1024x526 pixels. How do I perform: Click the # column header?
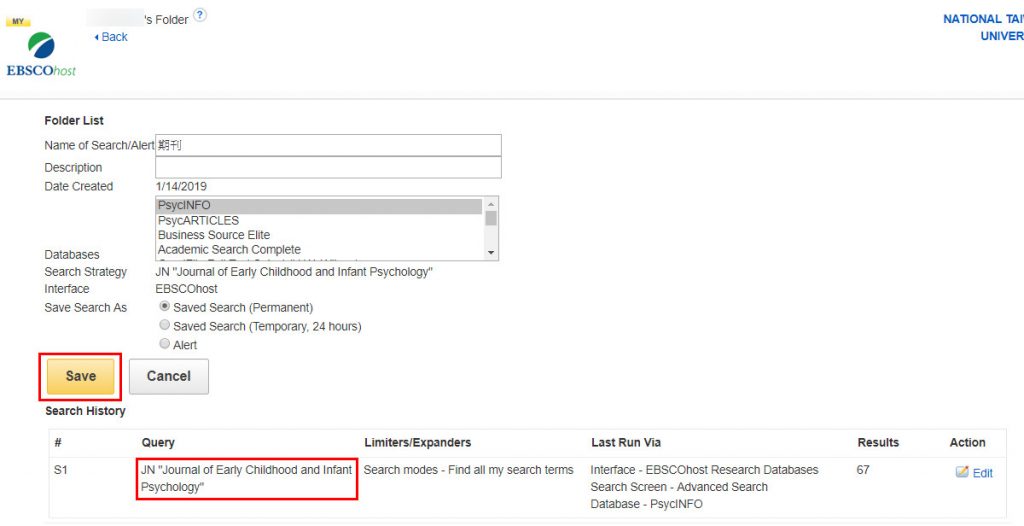pyautogui.click(x=57, y=442)
